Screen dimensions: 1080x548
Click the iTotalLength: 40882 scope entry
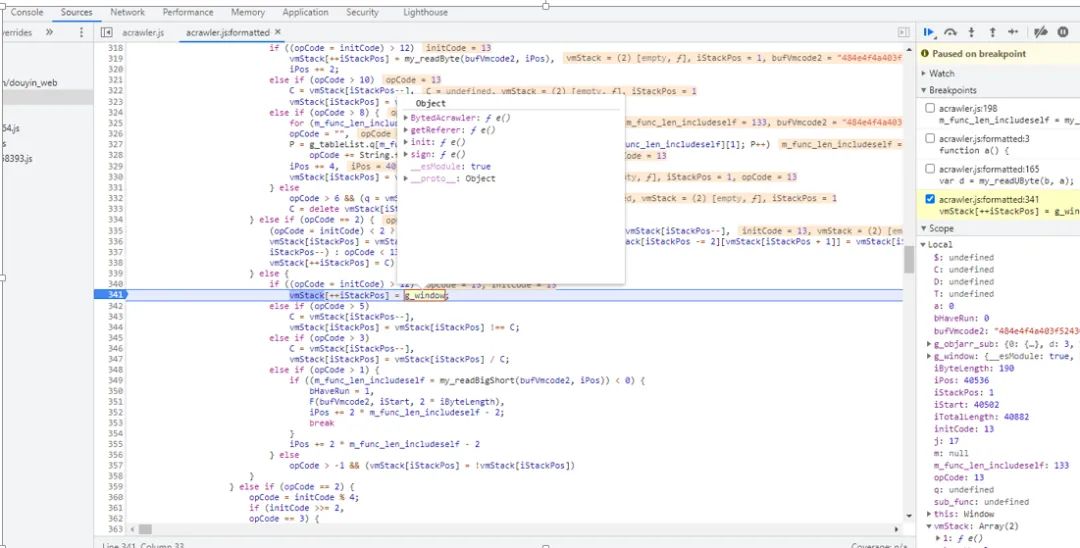(x=975, y=417)
